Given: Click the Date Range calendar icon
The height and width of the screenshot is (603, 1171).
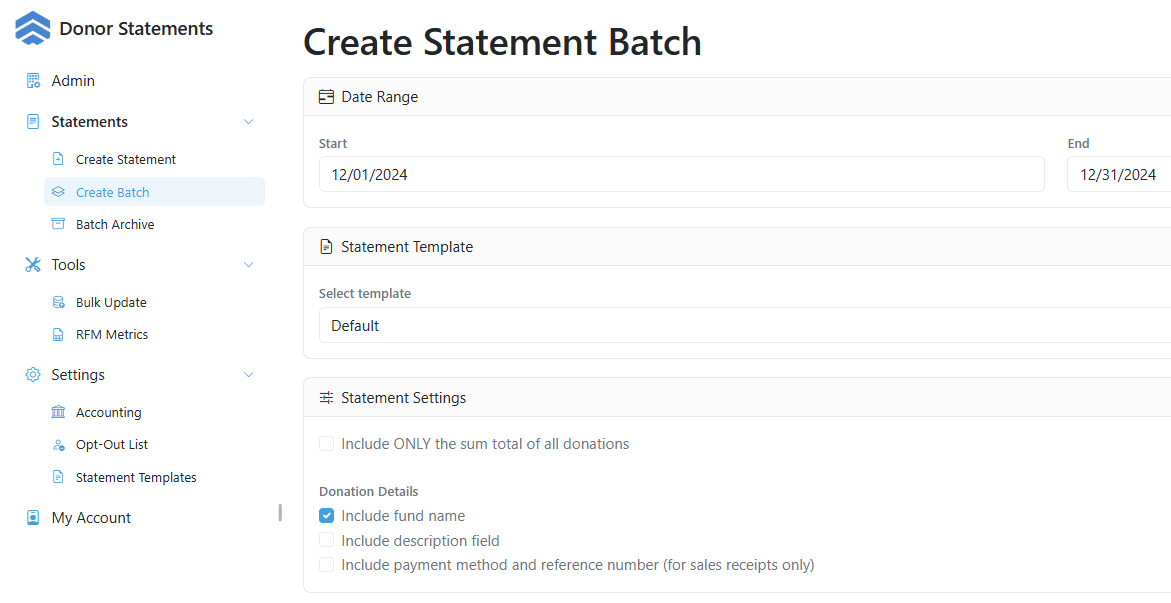Looking at the screenshot, I should 326,95.
